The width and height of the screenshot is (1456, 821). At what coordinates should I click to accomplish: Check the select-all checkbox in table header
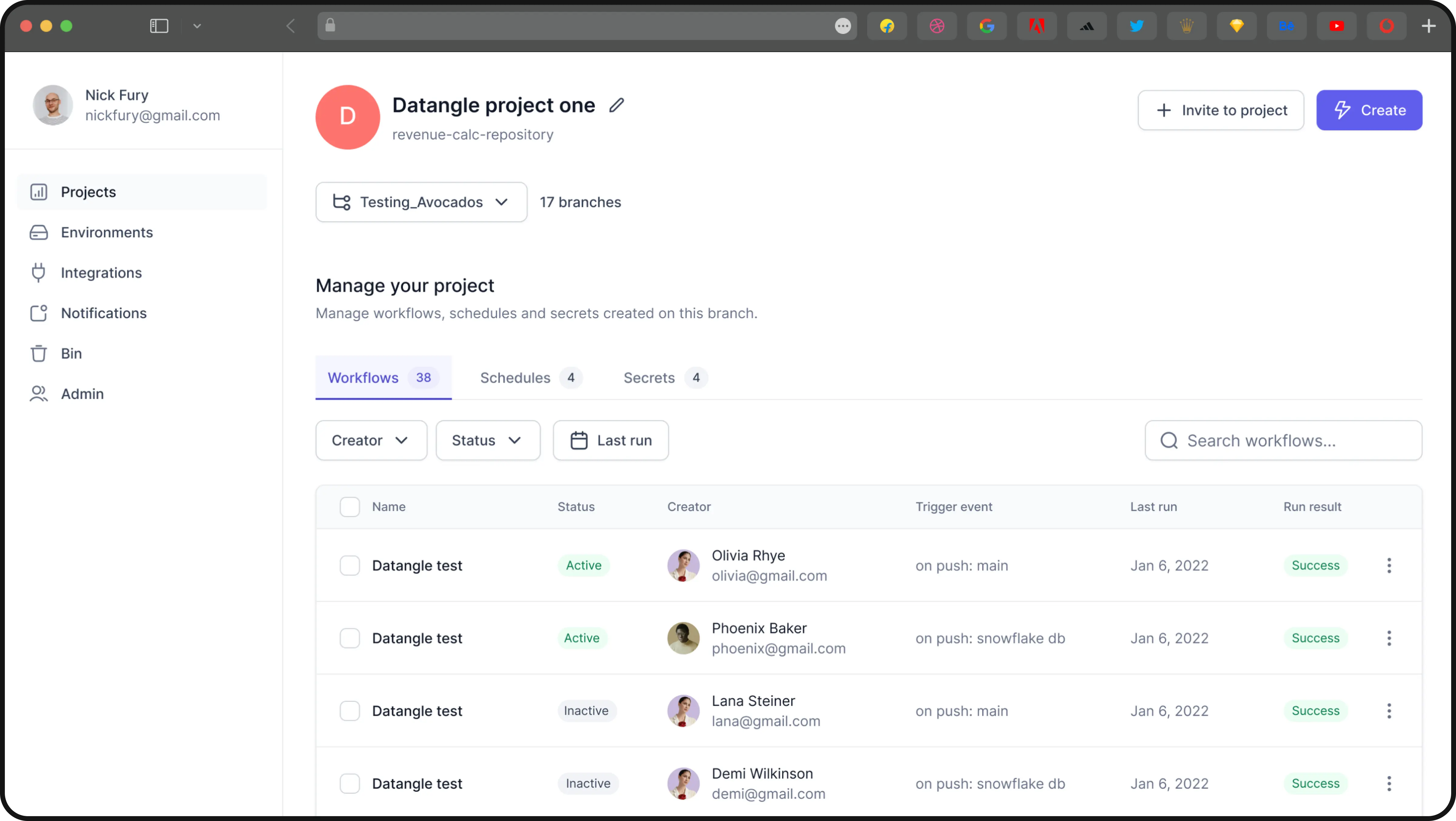[x=349, y=507]
